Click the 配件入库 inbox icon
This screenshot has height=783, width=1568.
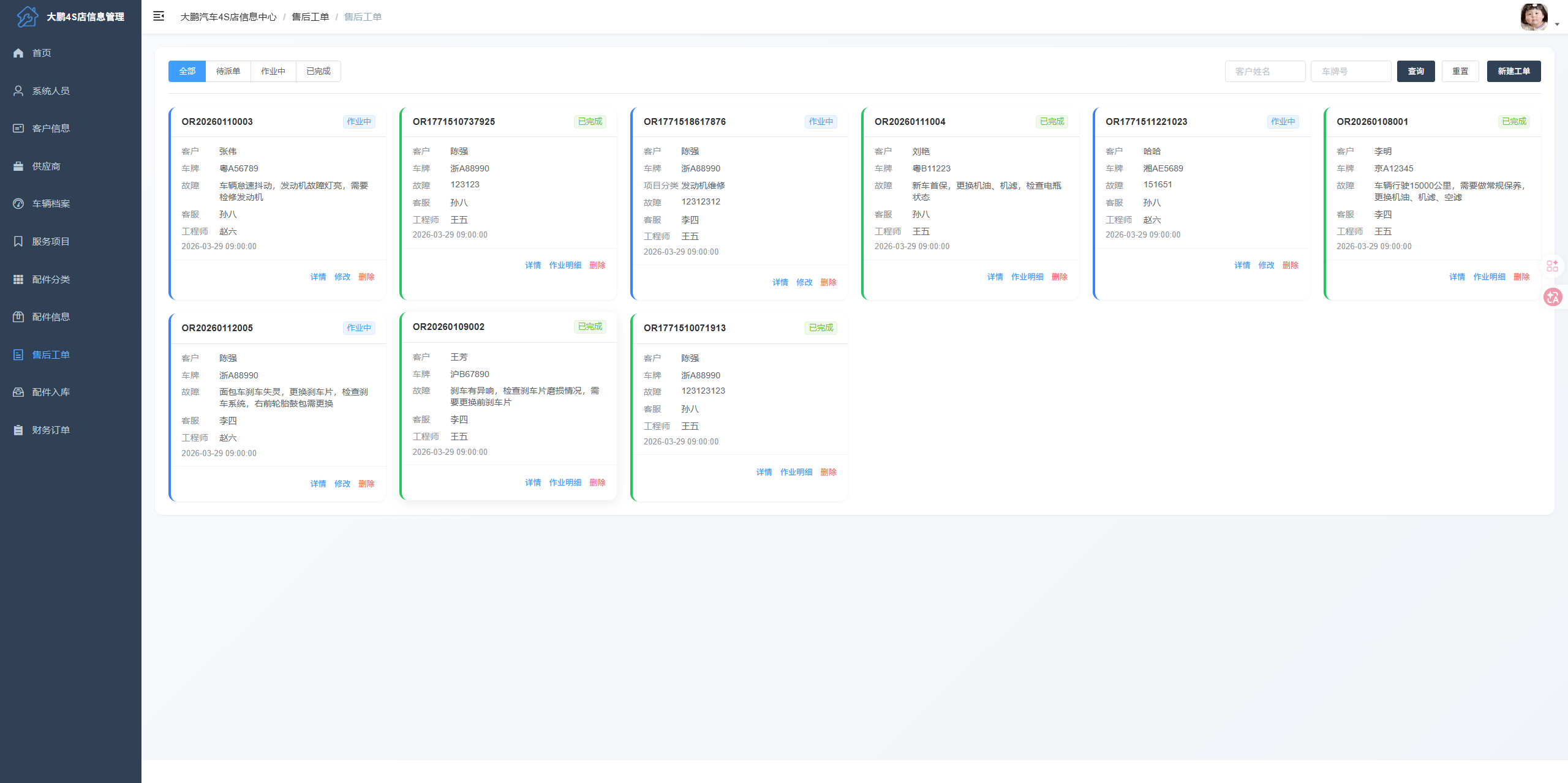coord(18,392)
